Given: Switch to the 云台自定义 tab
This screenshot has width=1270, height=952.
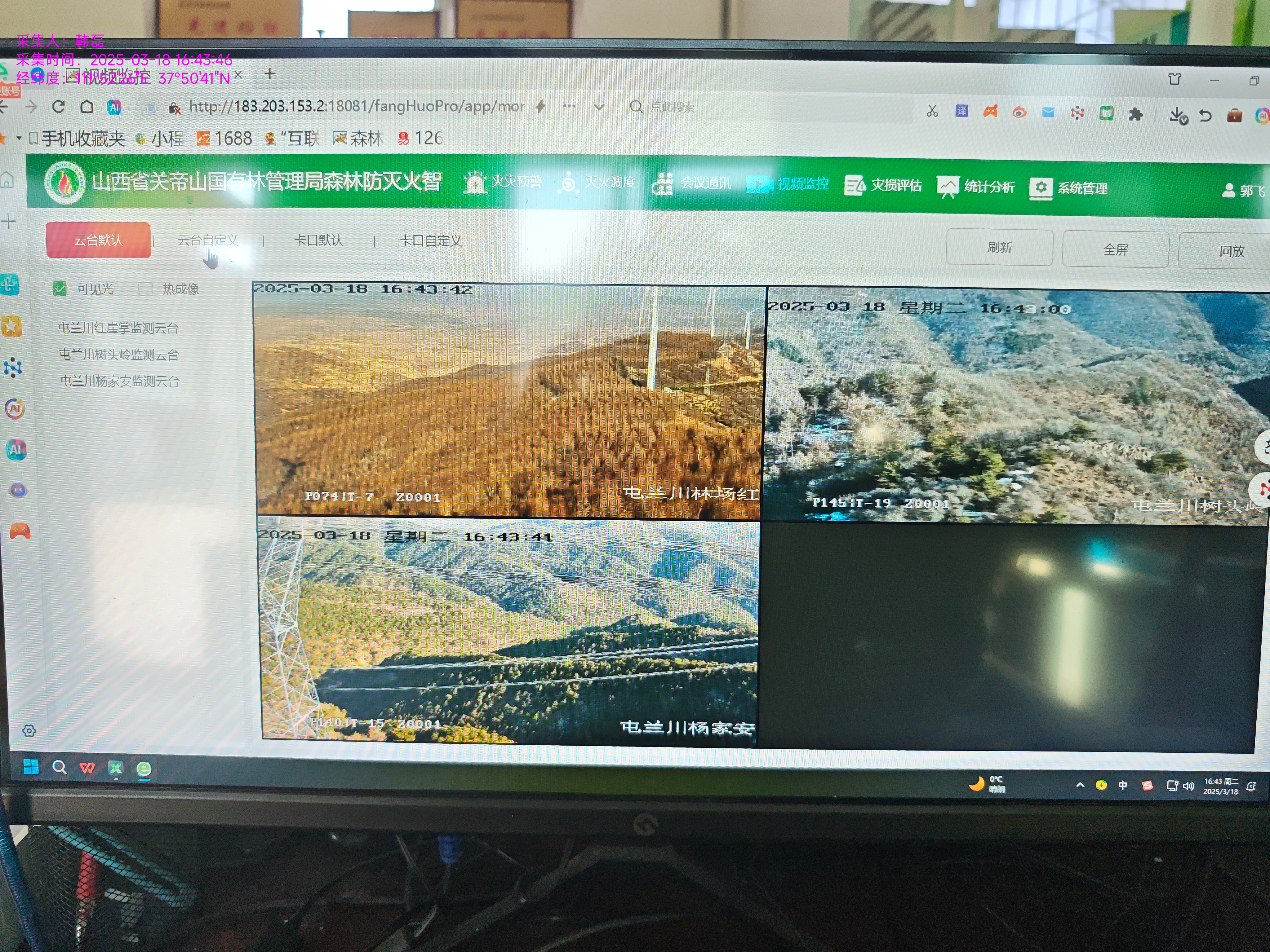Looking at the screenshot, I should point(207,240).
